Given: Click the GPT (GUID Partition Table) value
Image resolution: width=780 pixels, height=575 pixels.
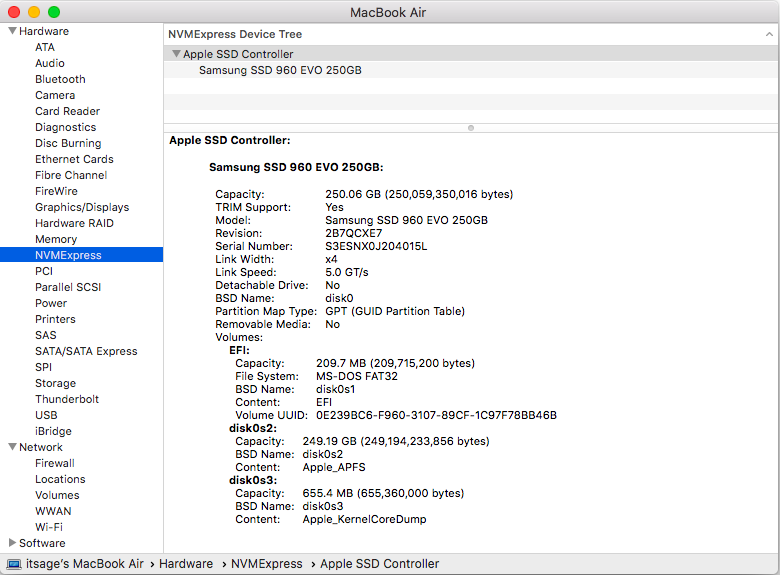Looking at the screenshot, I should 395,311.
